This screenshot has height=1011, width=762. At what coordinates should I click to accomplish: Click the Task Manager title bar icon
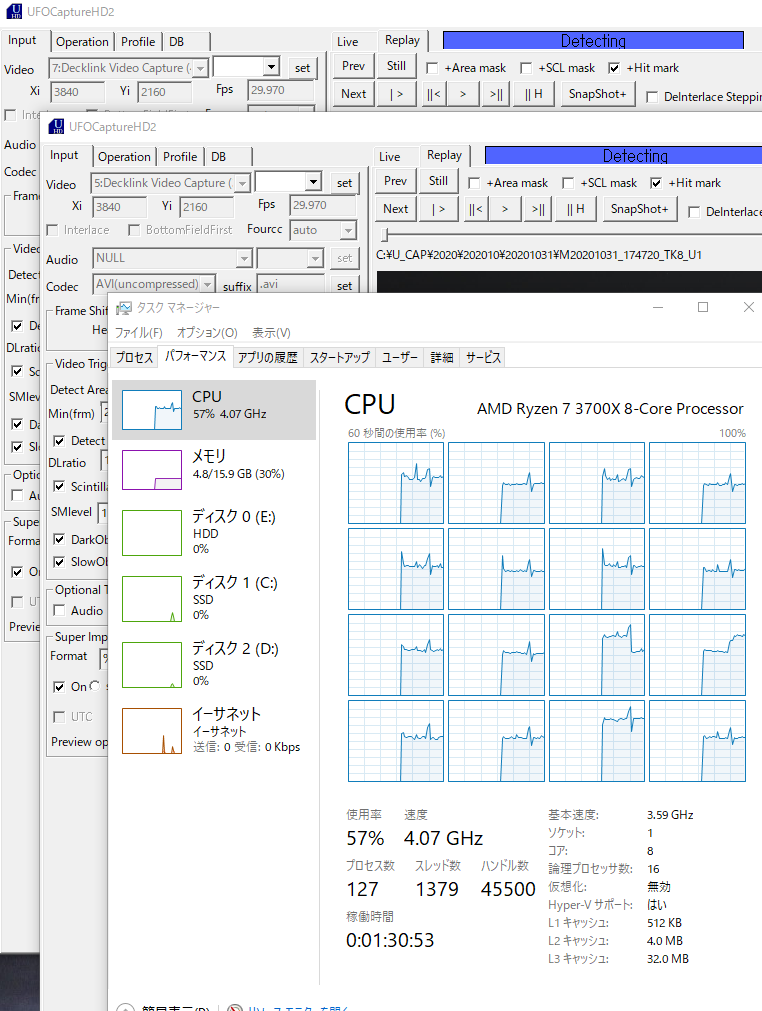(x=124, y=308)
